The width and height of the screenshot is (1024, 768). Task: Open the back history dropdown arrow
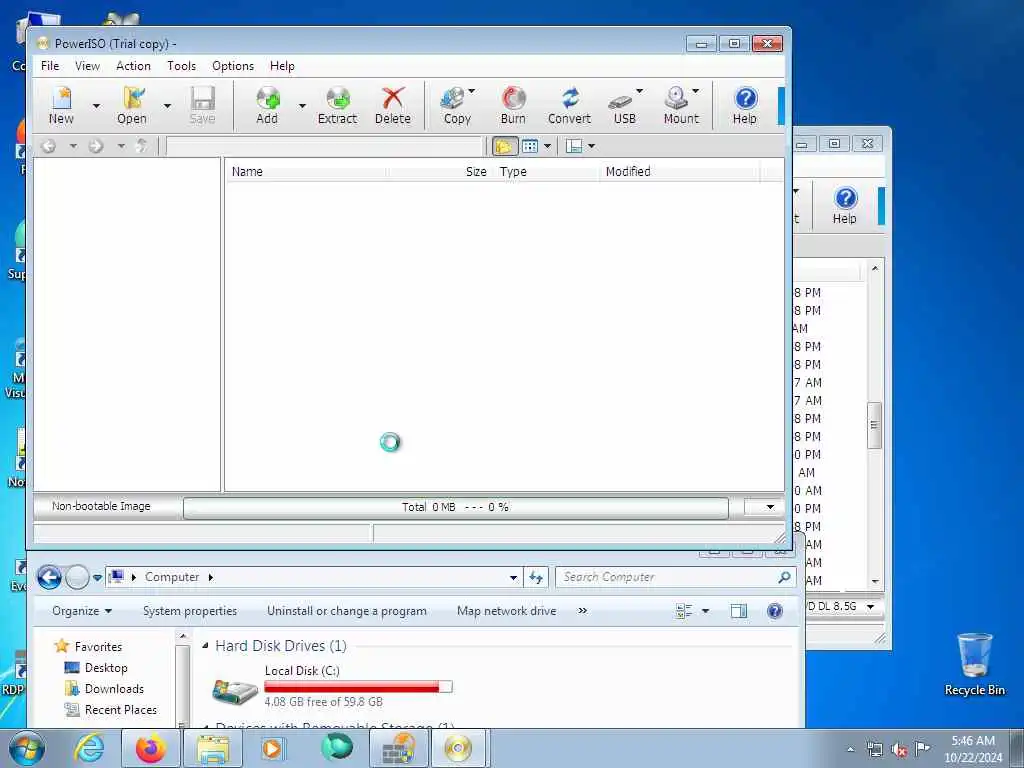pyautogui.click(x=72, y=146)
